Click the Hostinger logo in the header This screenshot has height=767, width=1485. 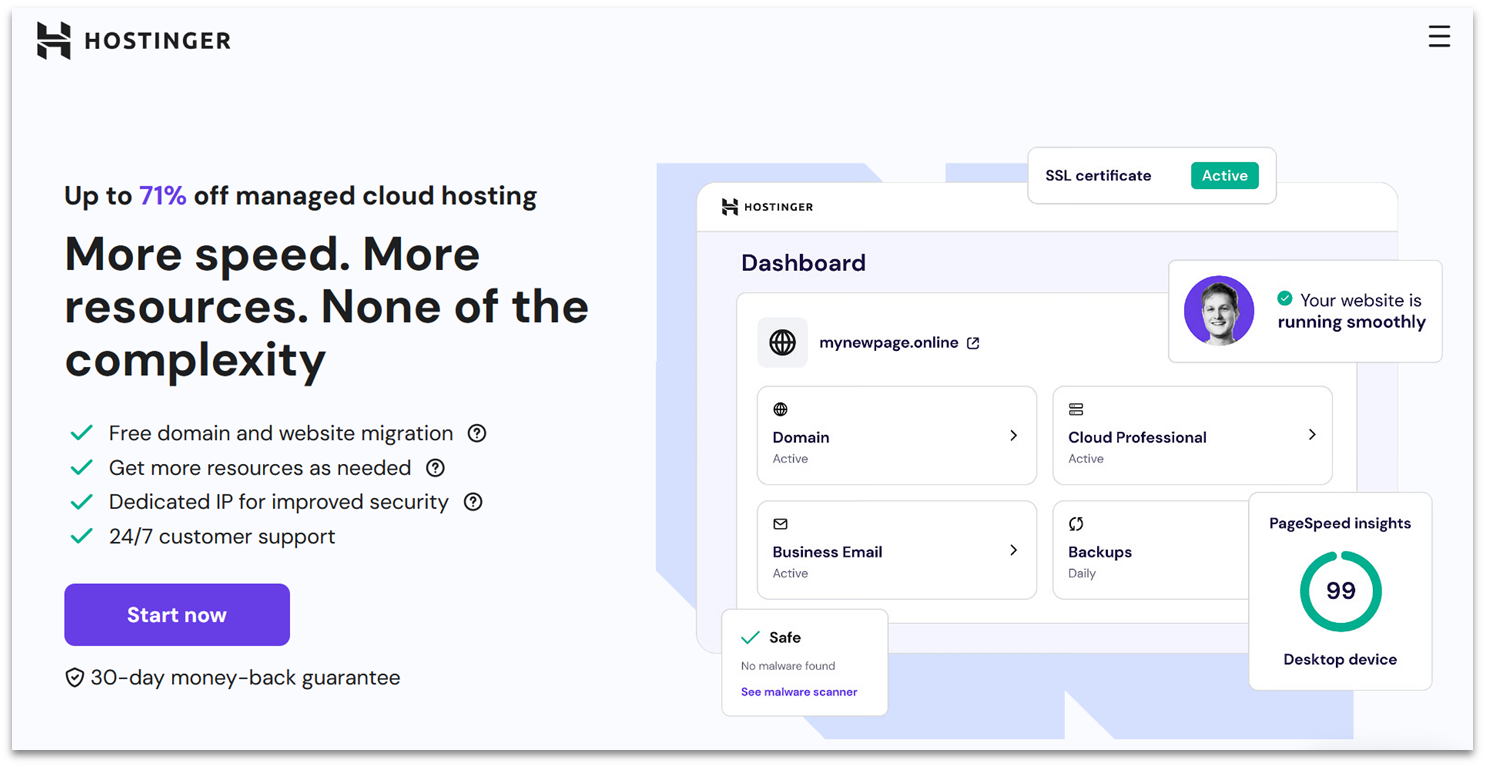133,39
